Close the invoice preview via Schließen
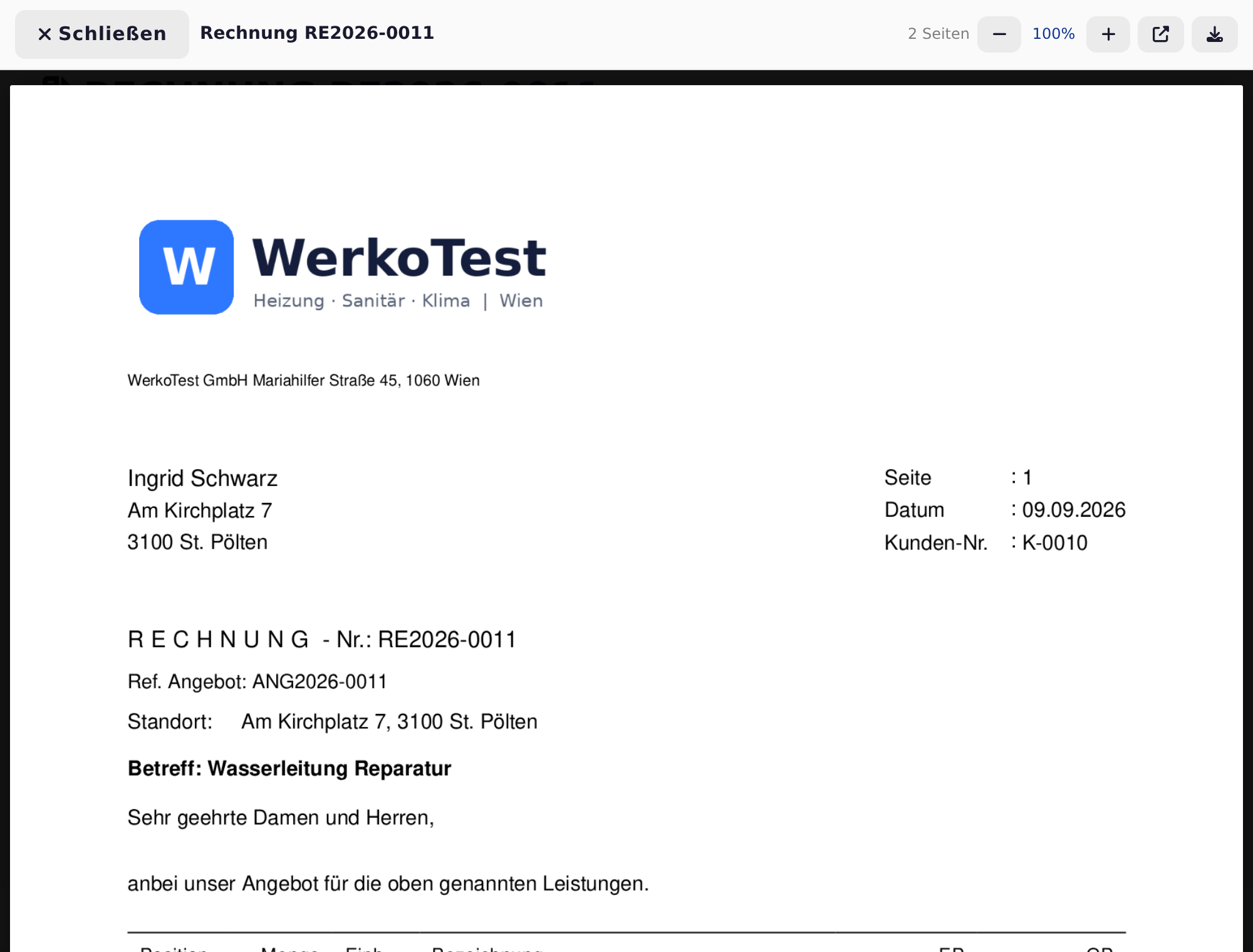The width and height of the screenshot is (1253, 952). 102,34
